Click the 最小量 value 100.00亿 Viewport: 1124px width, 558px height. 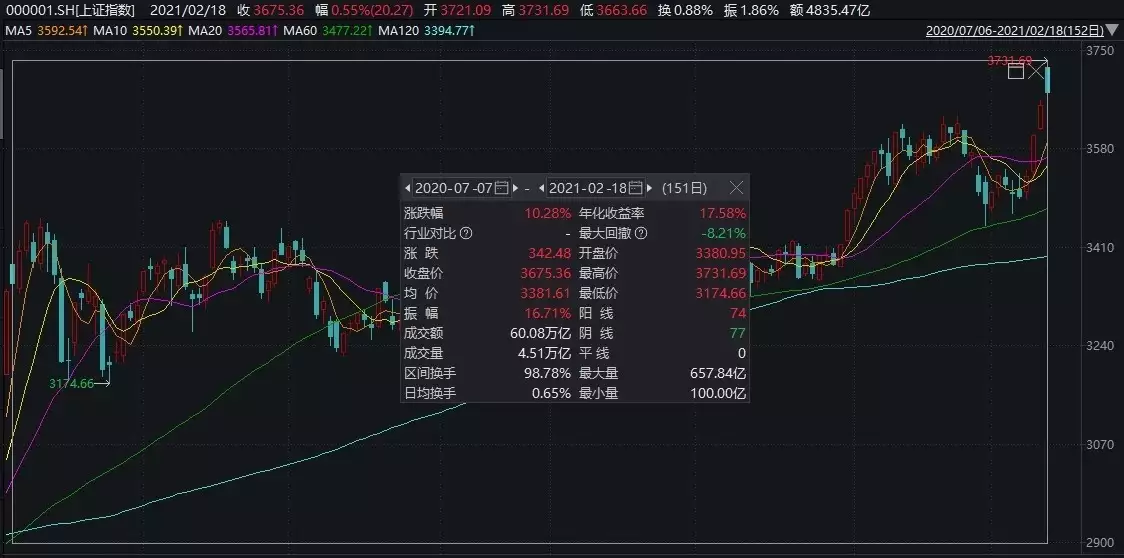tap(718, 394)
